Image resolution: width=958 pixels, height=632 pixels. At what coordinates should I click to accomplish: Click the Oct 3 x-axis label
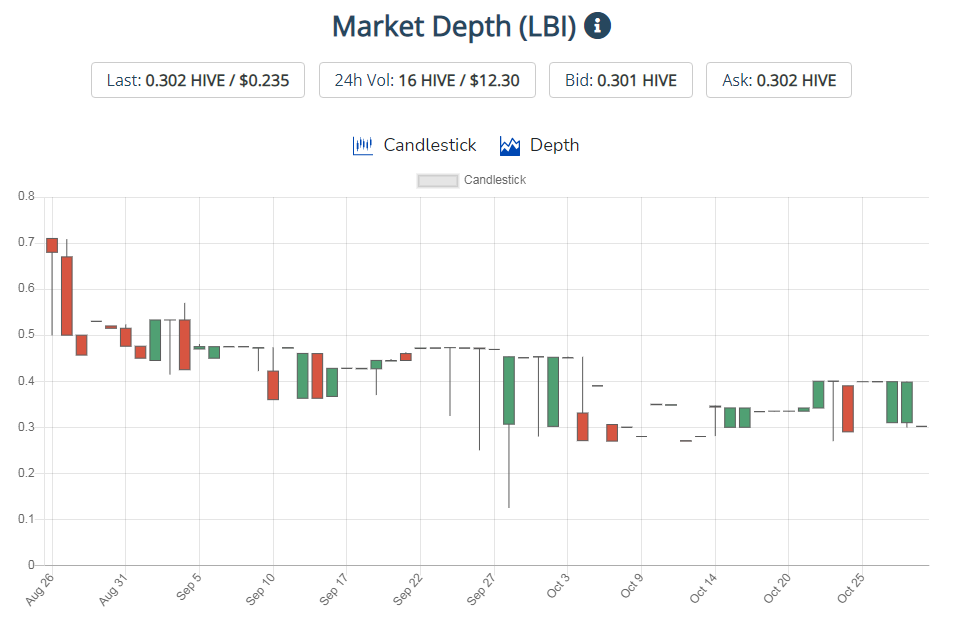[558, 586]
